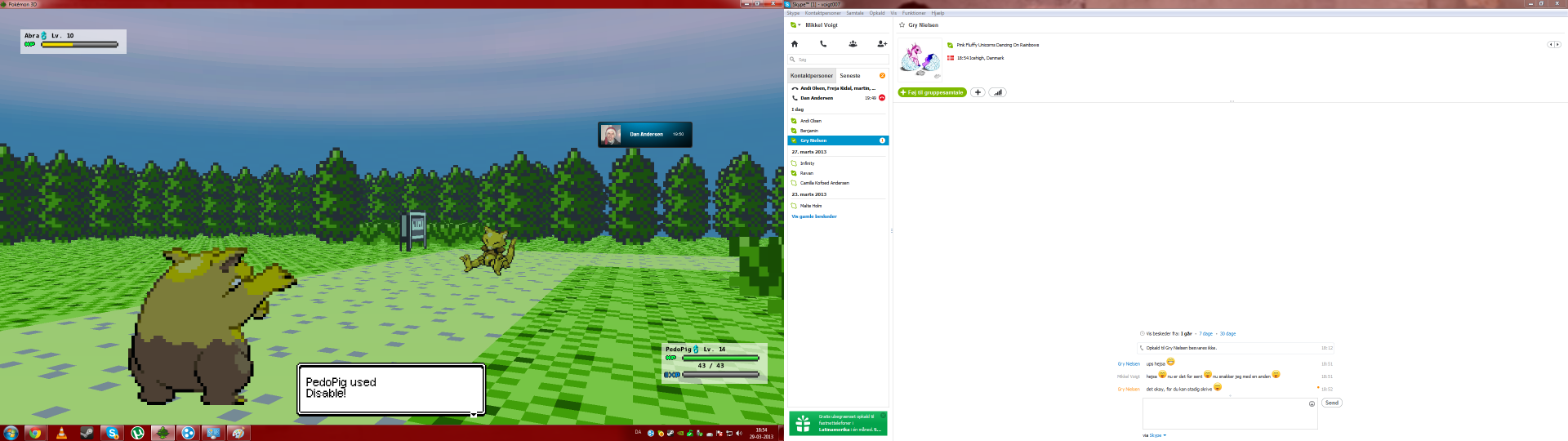The height and width of the screenshot is (441, 1568).
Task: Click the wild Abra sprite in the game
Action: 489,250
